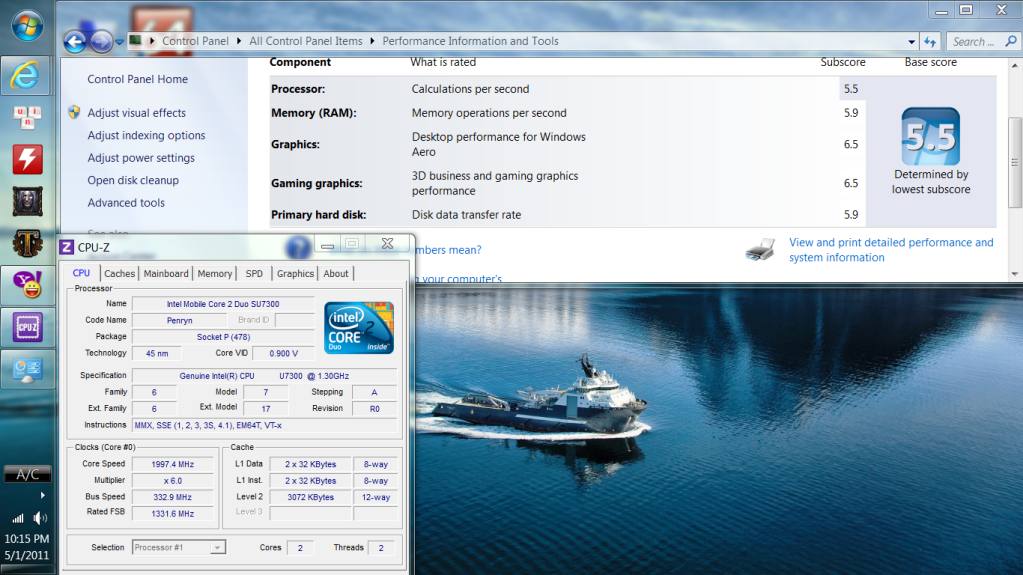1023x575 pixels.
Task: Select Control Panel taskbar icon
Action: coord(27,369)
